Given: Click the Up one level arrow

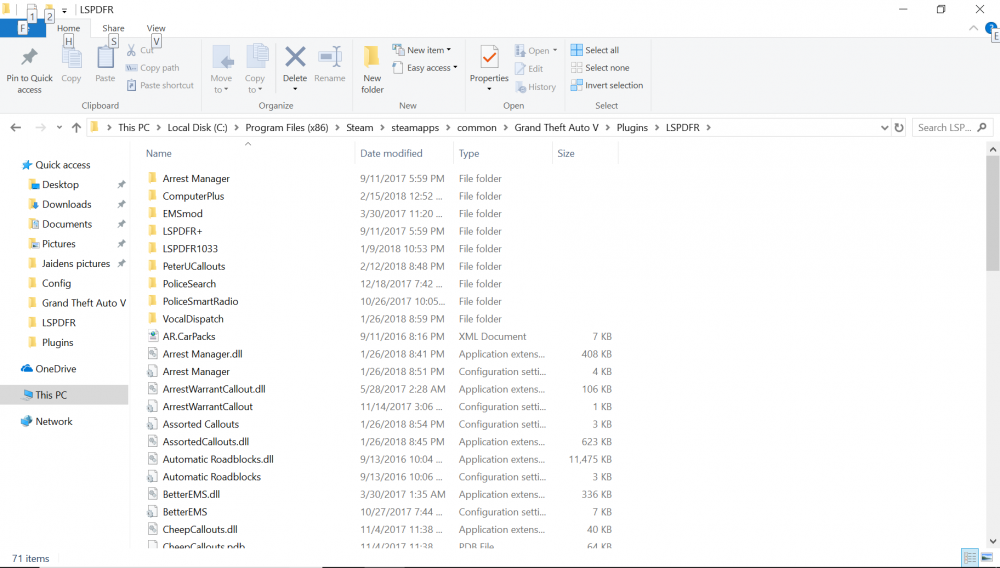Looking at the screenshot, I should (x=77, y=127).
